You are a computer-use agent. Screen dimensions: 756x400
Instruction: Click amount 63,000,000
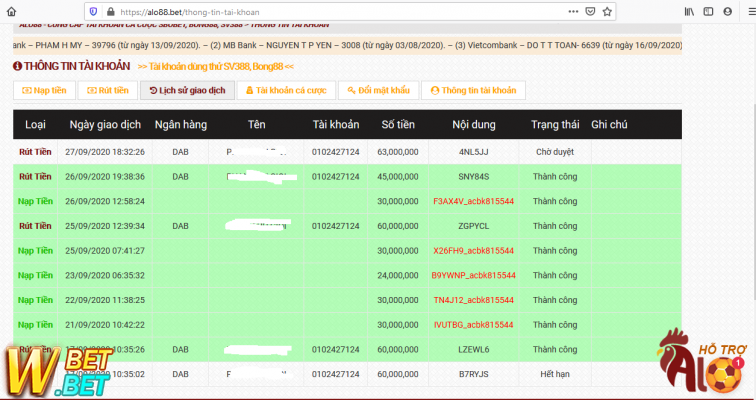coord(398,152)
